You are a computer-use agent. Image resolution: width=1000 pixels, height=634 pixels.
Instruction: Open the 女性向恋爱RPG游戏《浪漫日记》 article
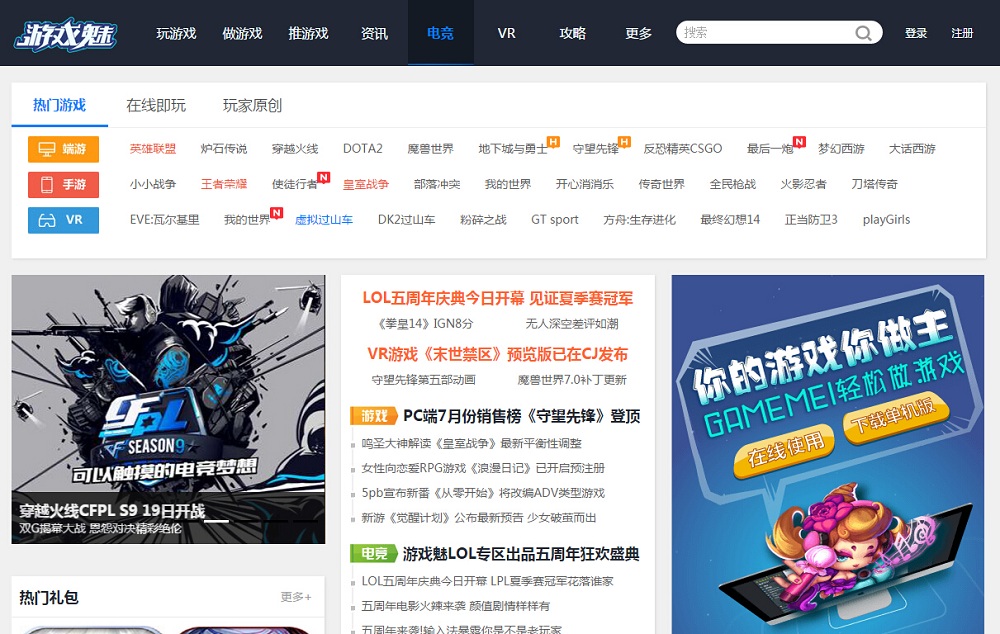(x=483, y=468)
